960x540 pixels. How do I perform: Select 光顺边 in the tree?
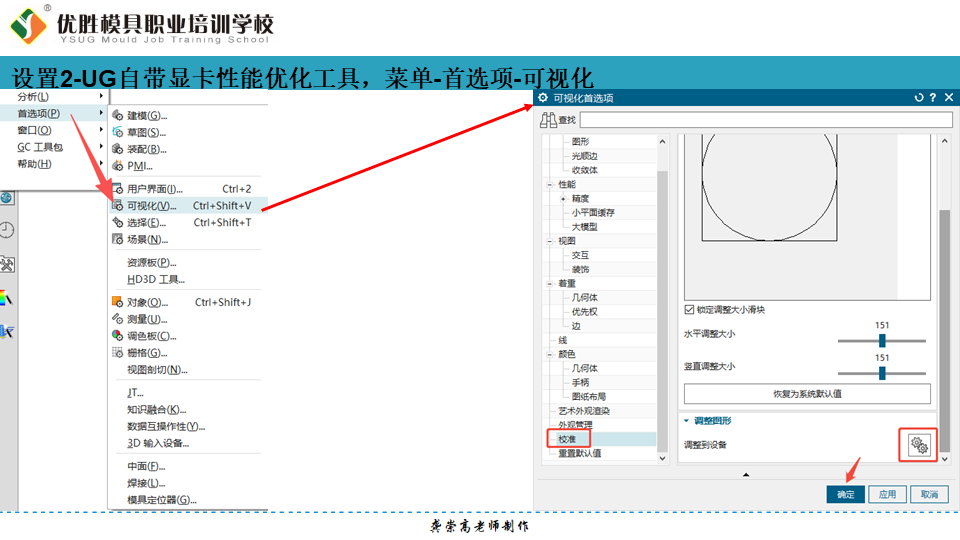point(584,156)
